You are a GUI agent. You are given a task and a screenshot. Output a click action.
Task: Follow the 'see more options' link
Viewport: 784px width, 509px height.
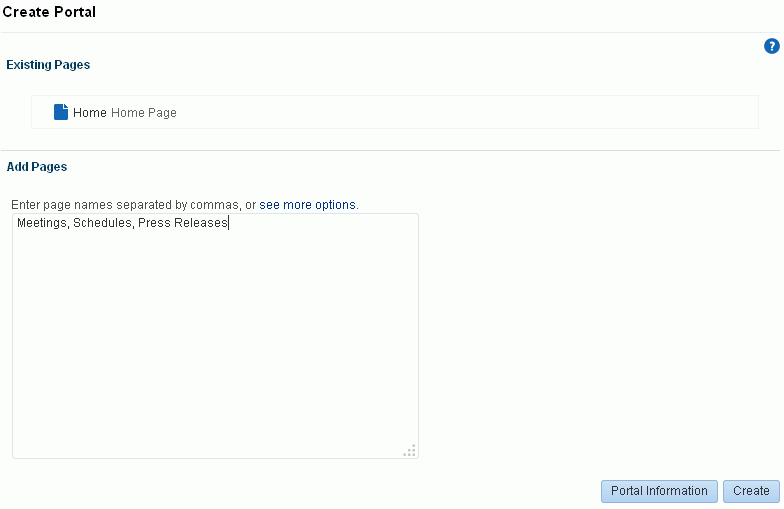point(308,205)
